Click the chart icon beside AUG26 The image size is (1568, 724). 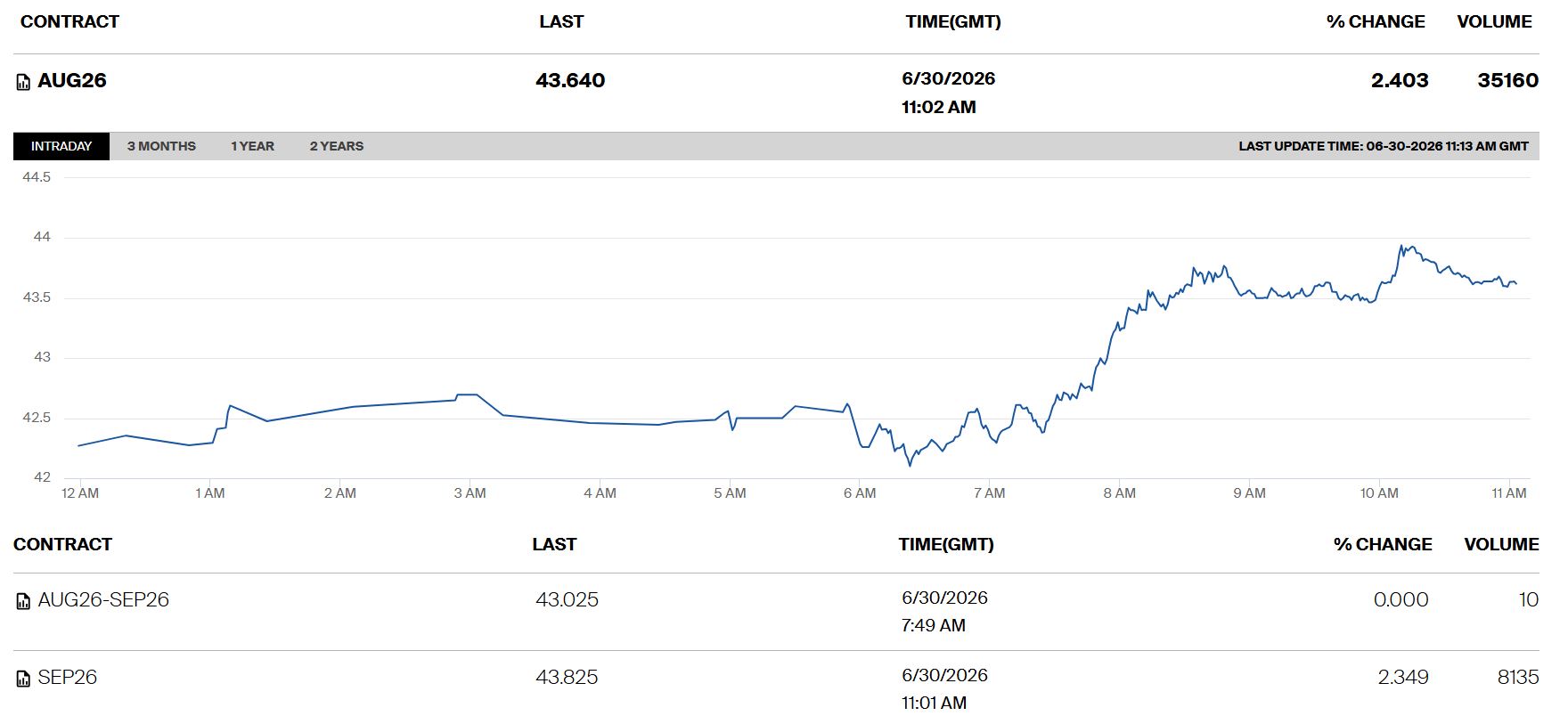24,82
